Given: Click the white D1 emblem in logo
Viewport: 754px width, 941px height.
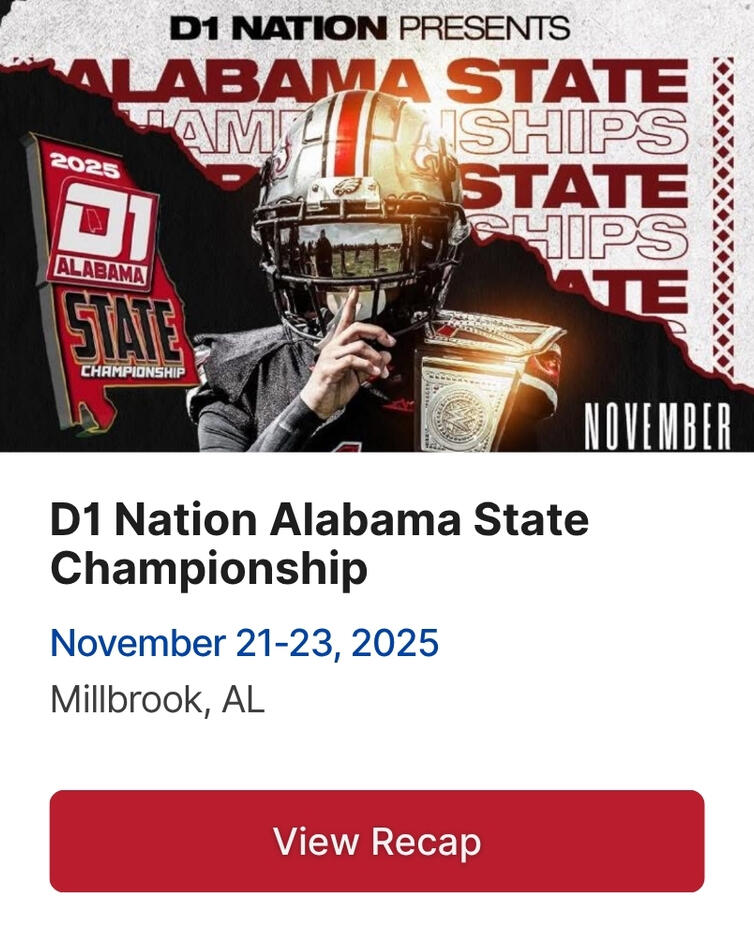Looking at the screenshot, I should click(103, 225).
